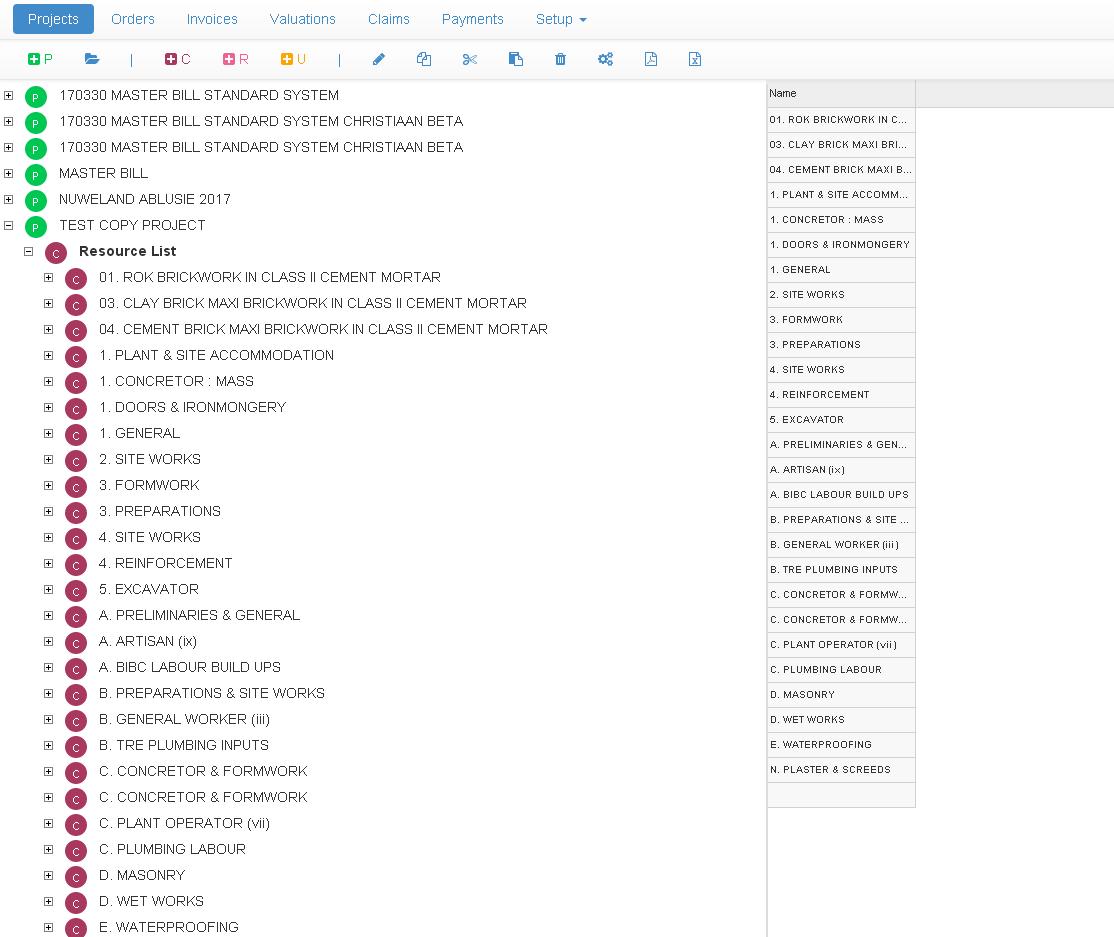Select N. PLASTER & SCREEDS grid row
The image size is (1114, 937).
[x=841, y=769]
